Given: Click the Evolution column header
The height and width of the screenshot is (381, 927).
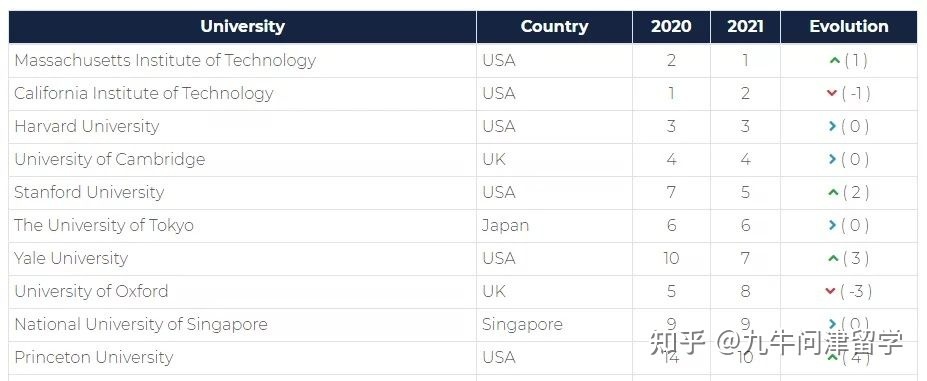Looking at the screenshot, I should point(848,27).
